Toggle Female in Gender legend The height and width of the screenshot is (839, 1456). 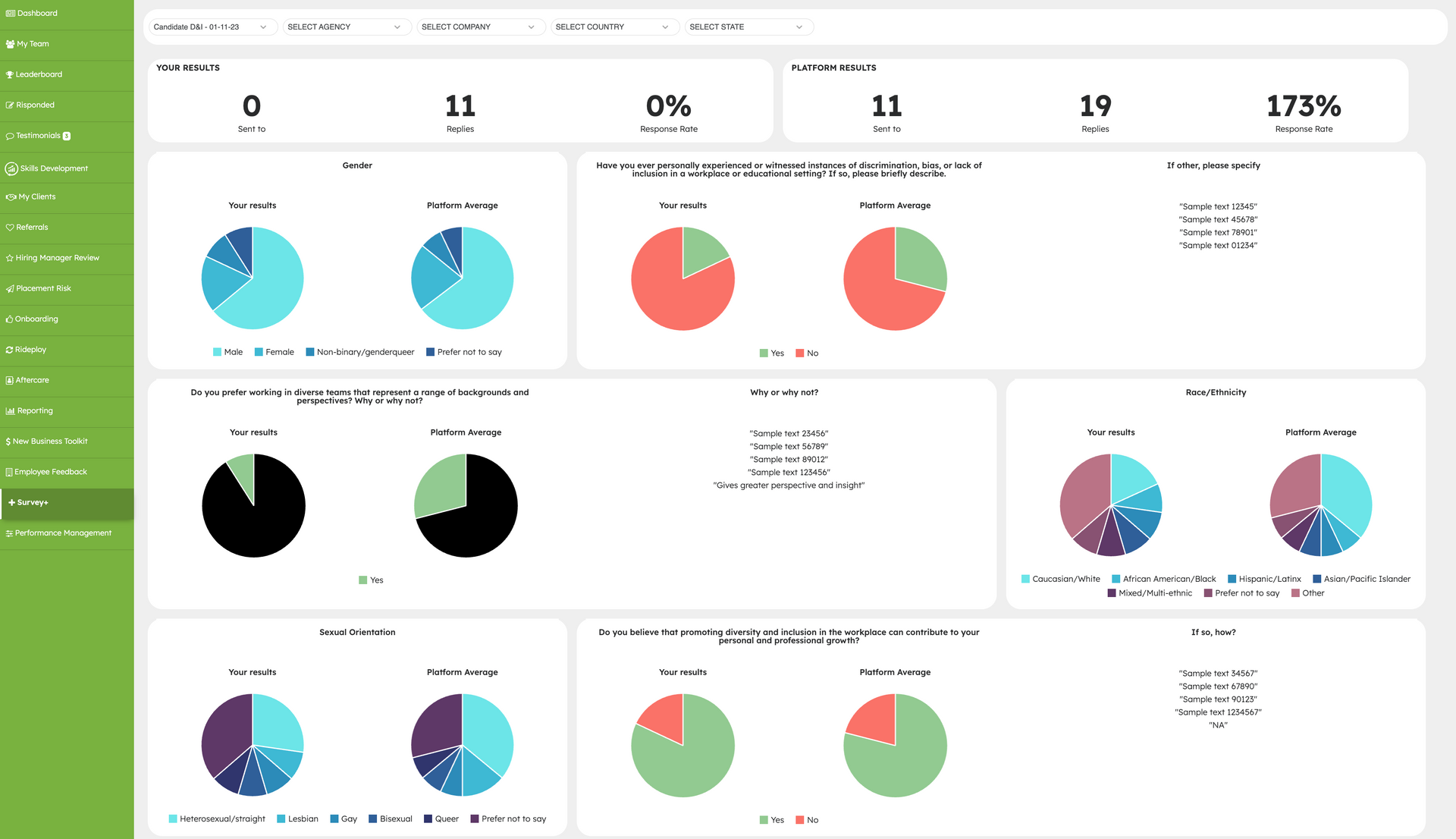(x=275, y=352)
